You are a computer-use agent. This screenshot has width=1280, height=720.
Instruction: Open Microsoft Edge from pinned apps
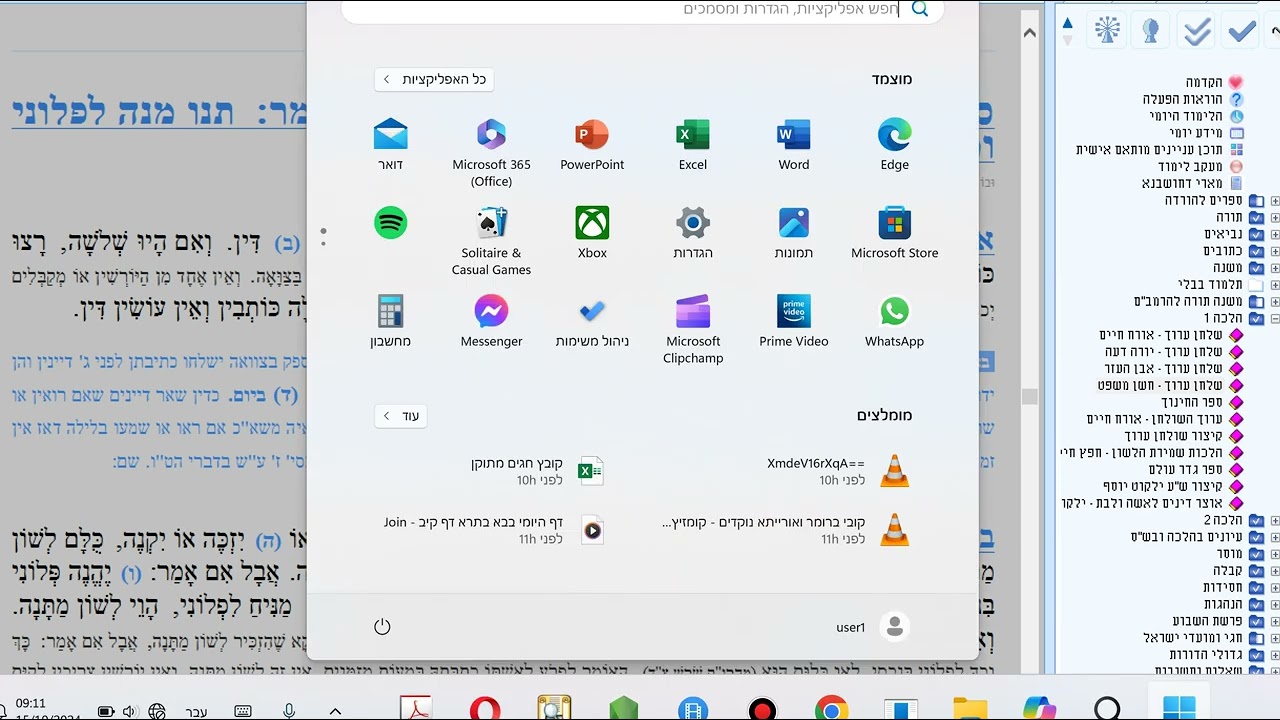click(894, 145)
